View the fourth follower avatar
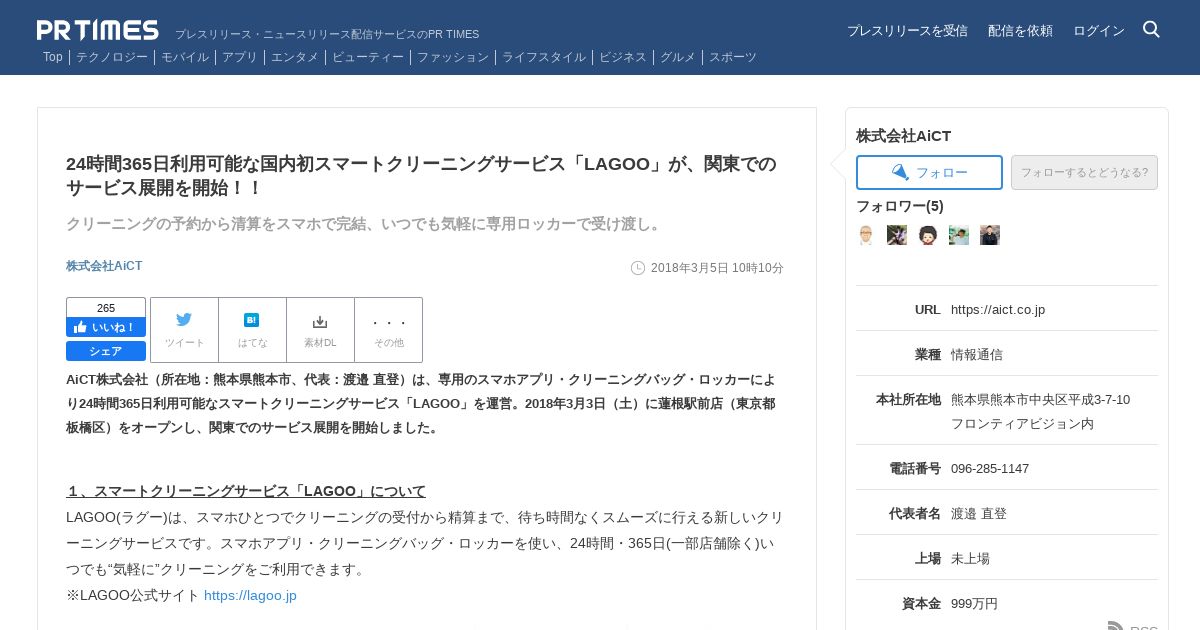The image size is (1200, 630). pyautogui.click(x=959, y=235)
